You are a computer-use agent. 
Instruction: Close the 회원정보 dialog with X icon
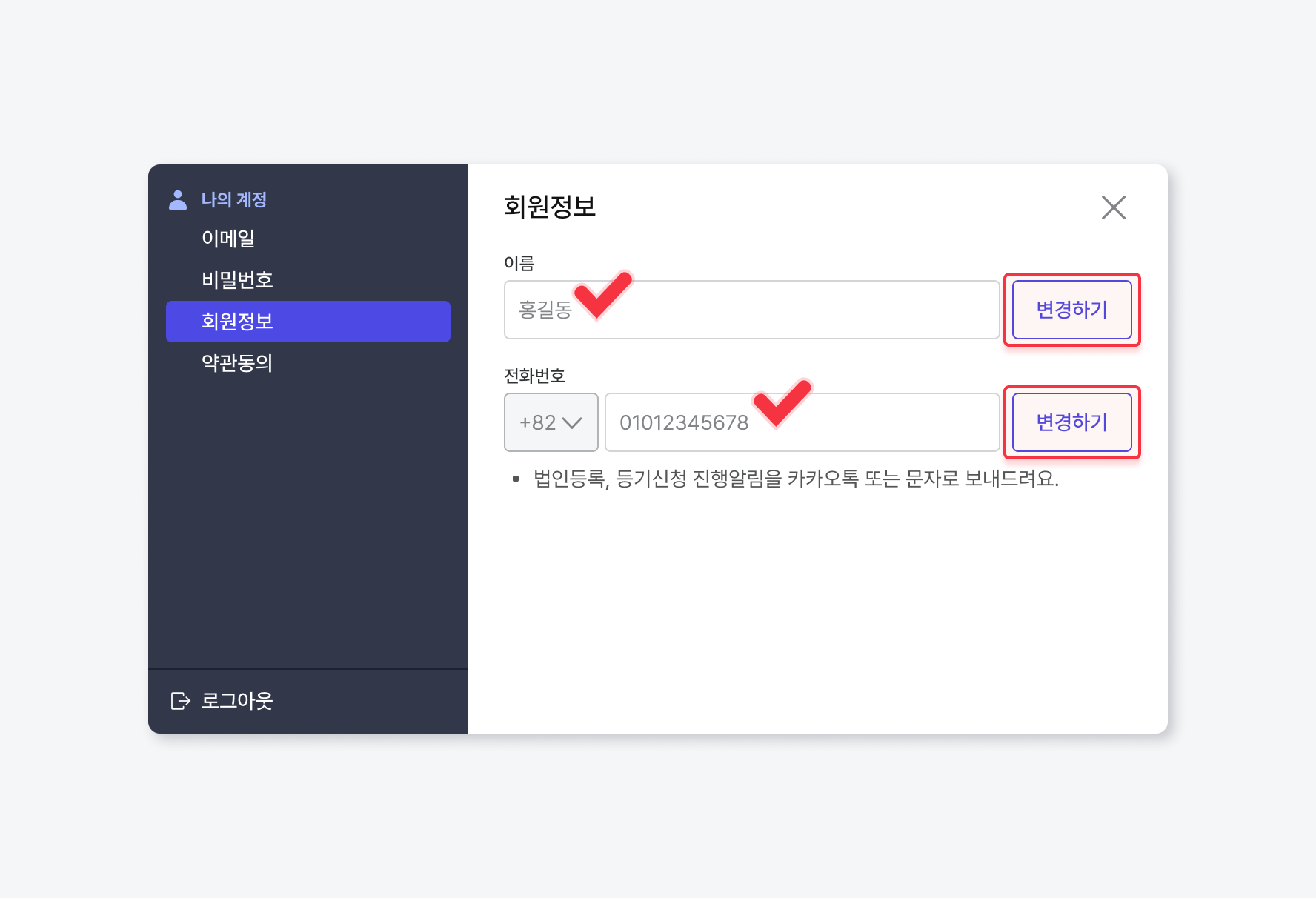[x=1113, y=207]
